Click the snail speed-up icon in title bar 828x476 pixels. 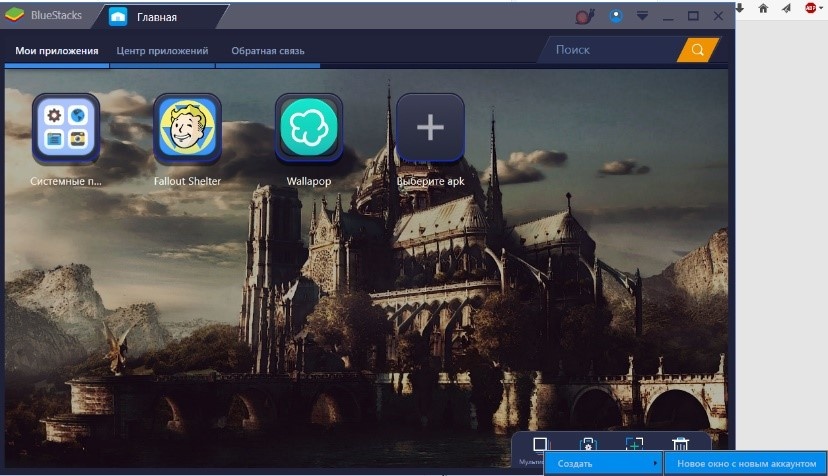pyautogui.click(x=585, y=16)
